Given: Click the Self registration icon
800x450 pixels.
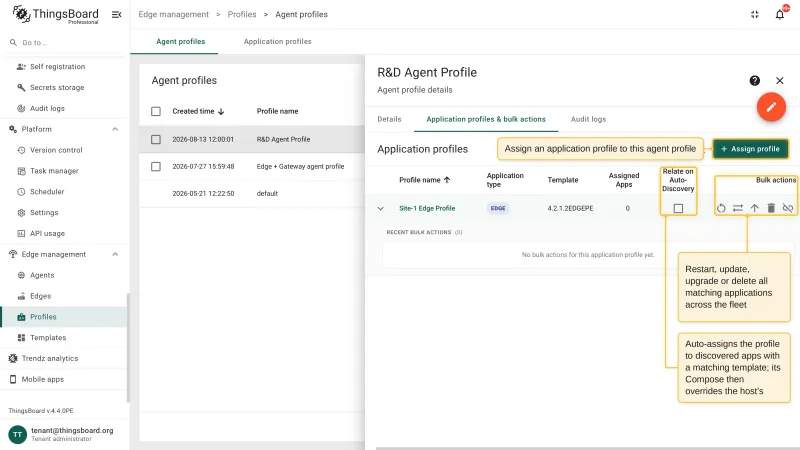Looking at the screenshot, I should click(21, 66).
